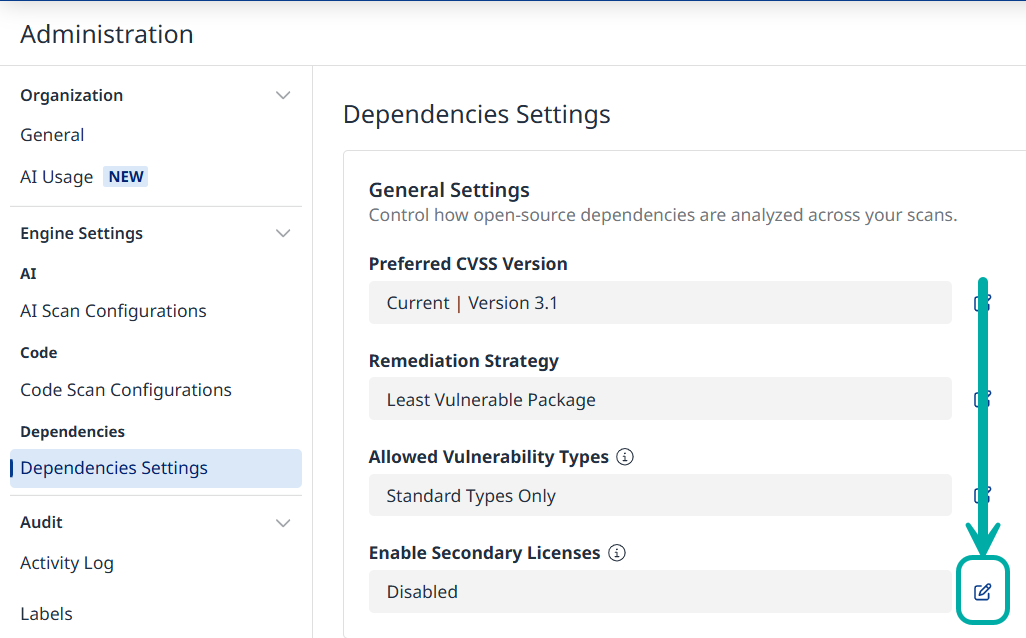Go to AI Scan Configurations
This screenshot has height=638, width=1026.
113,311
